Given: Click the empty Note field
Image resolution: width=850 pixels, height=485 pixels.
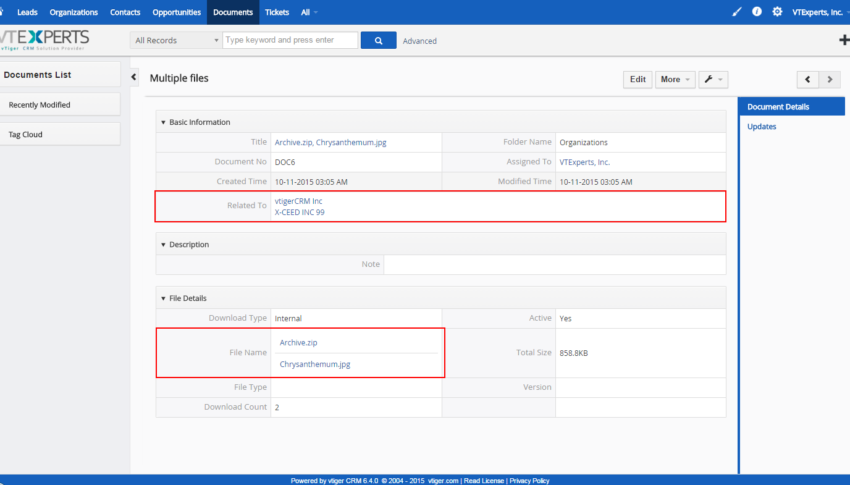Looking at the screenshot, I should (x=555, y=264).
